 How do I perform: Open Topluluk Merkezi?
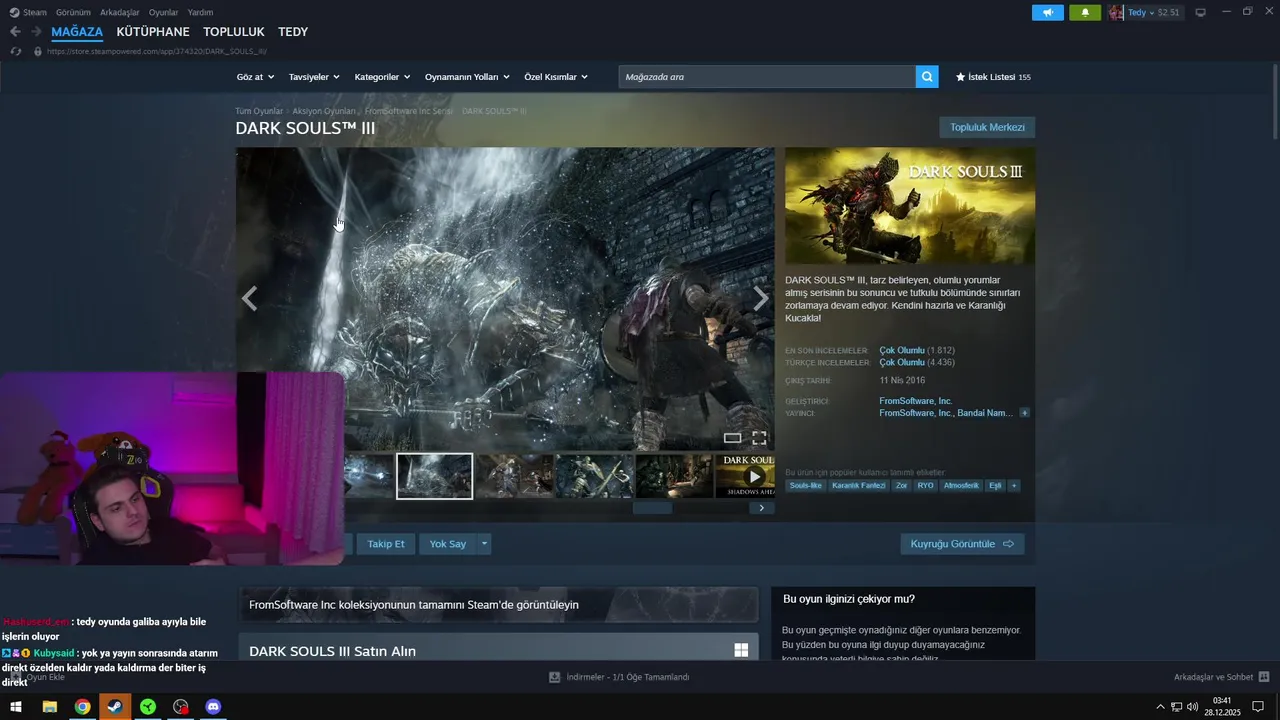[987, 127]
